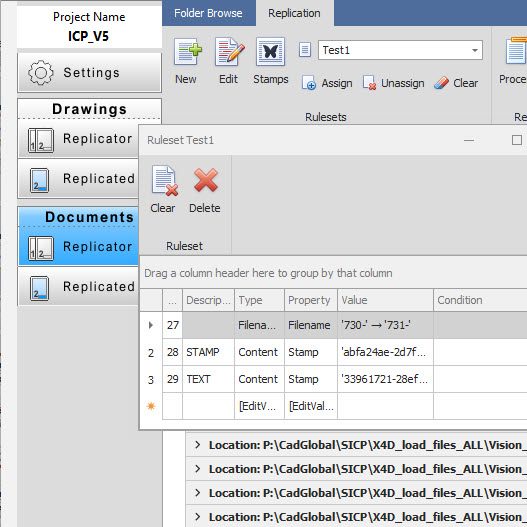Click the eraser Clear icon in Rulesets
527x527 pixels.
pyautogui.click(x=441, y=83)
